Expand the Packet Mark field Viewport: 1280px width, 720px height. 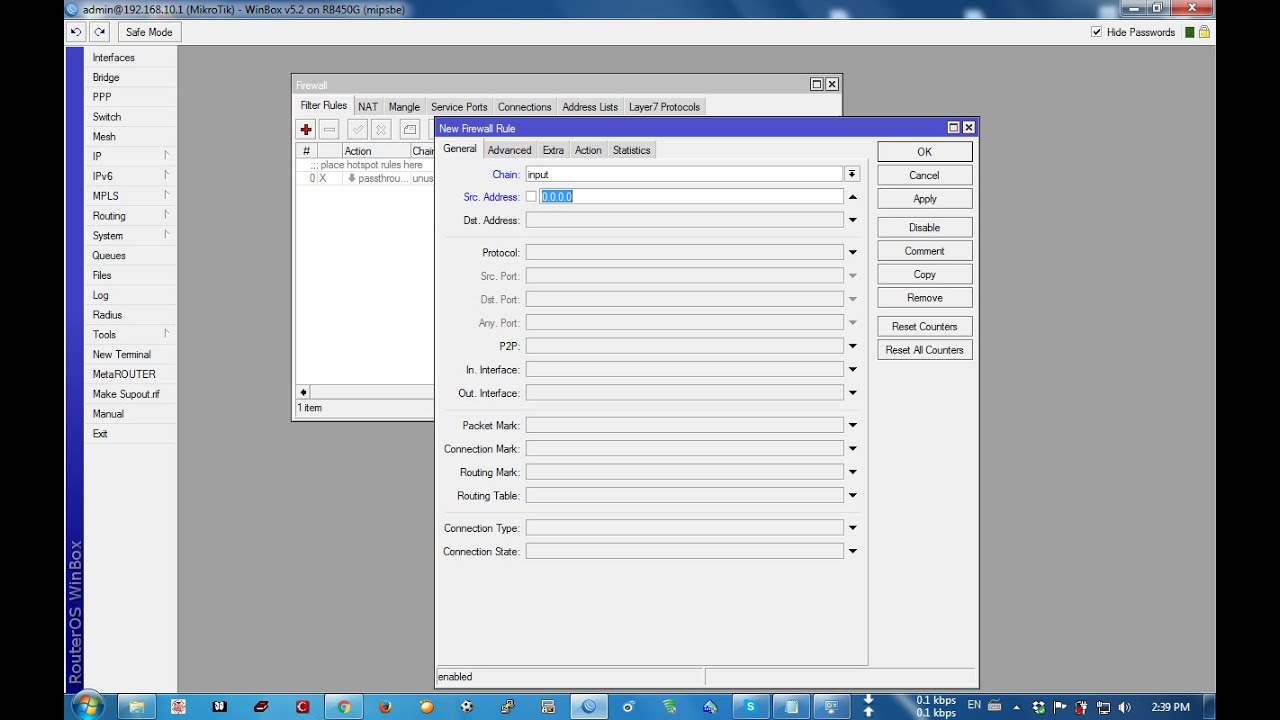tap(853, 425)
